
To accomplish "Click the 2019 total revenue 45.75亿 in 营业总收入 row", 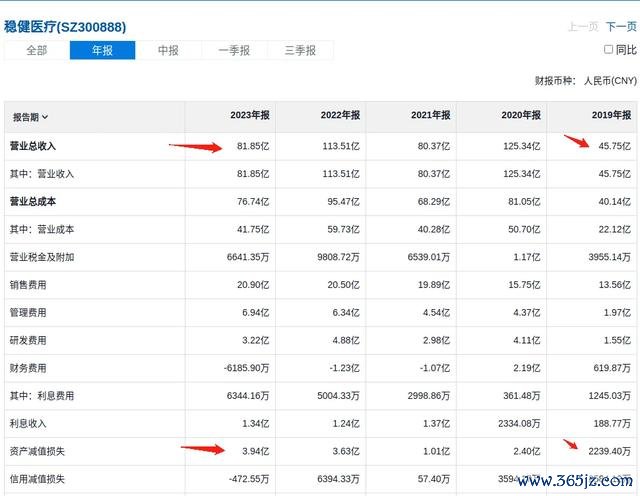I will (x=615, y=146).
